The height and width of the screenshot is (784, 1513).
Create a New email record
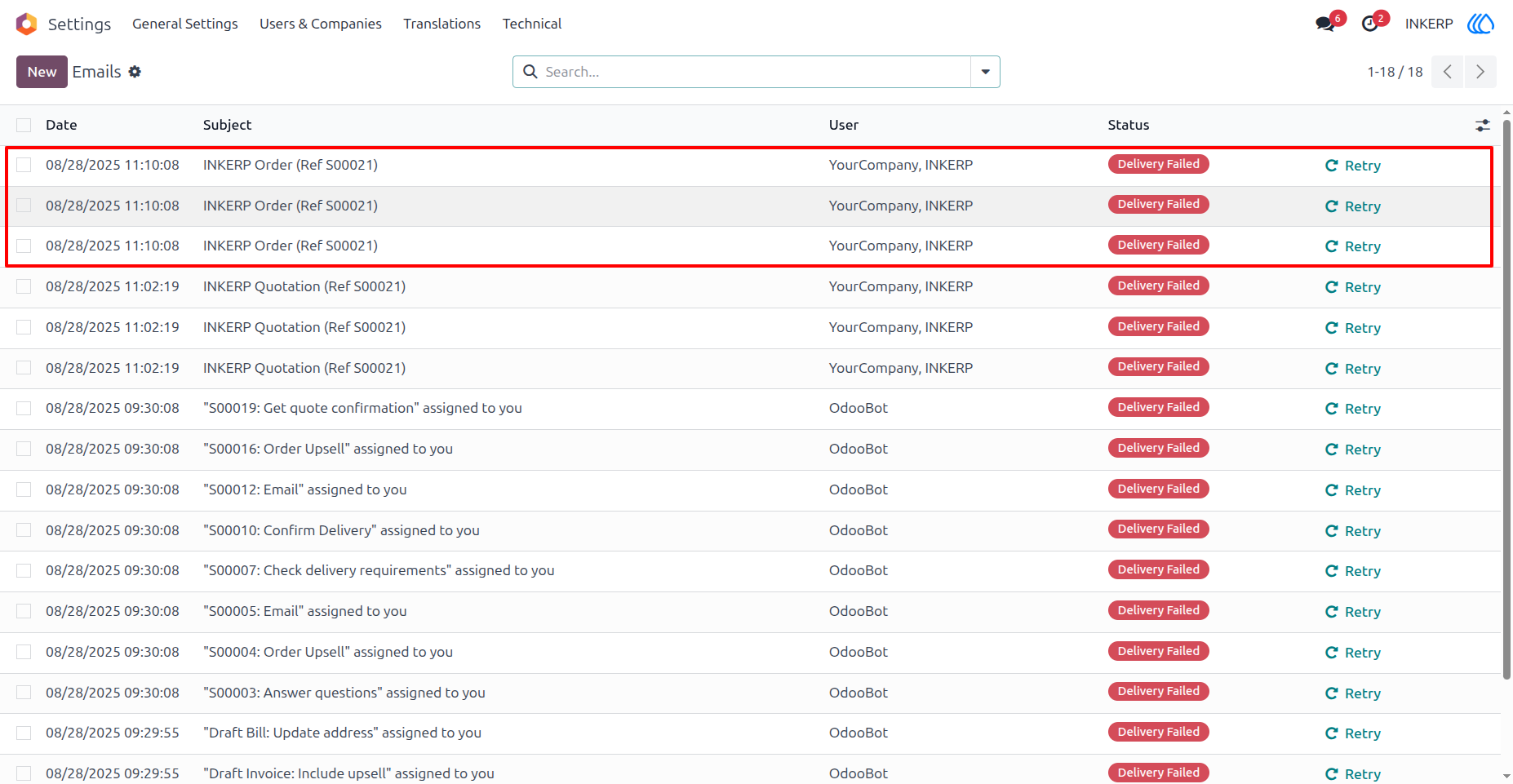pyautogui.click(x=42, y=72)
